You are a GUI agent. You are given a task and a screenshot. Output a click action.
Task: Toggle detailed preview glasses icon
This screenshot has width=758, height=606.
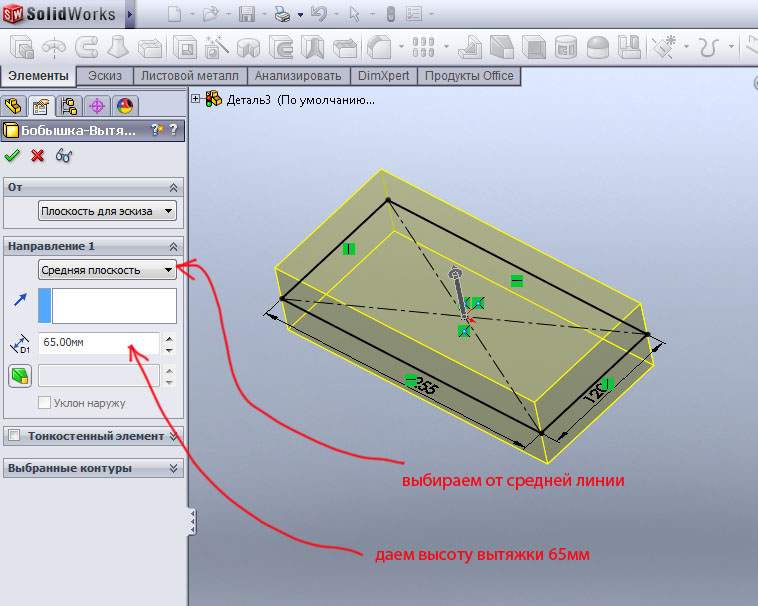64,155
